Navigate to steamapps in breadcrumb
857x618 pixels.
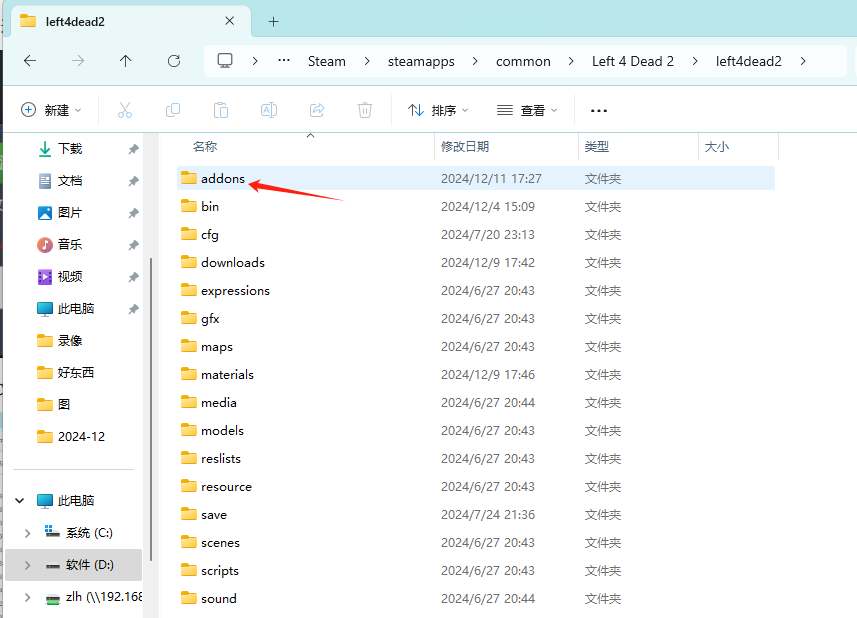421,61
